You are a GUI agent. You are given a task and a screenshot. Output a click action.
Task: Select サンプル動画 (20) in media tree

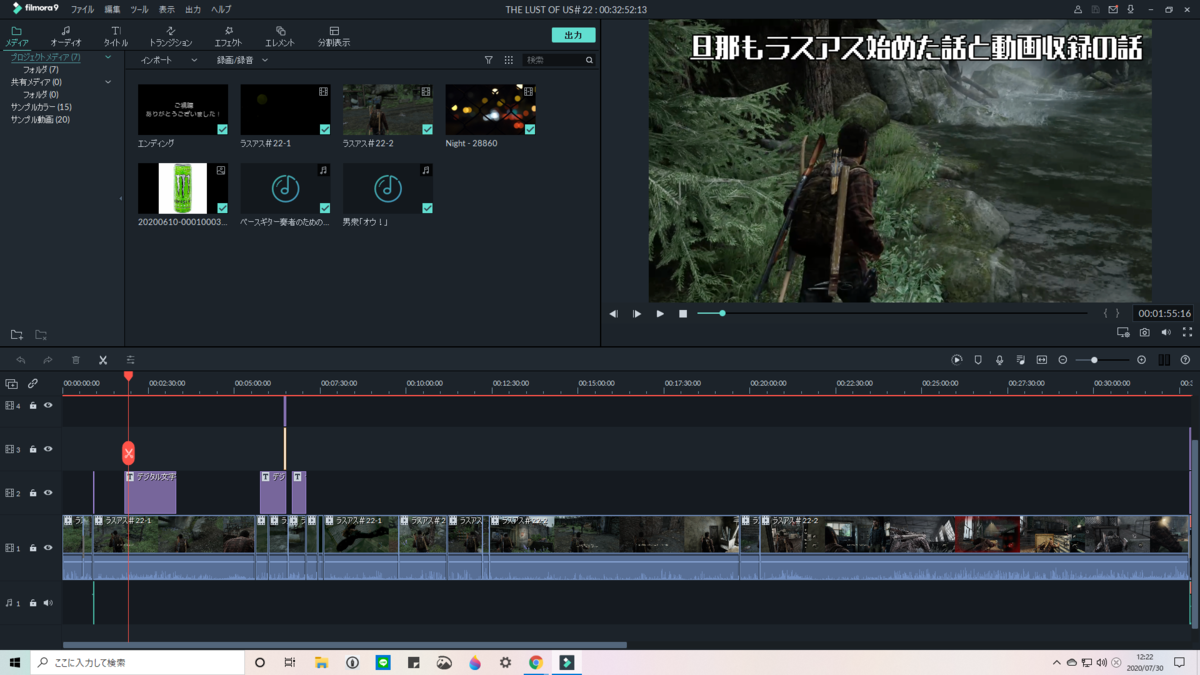(x=40, y=119)
